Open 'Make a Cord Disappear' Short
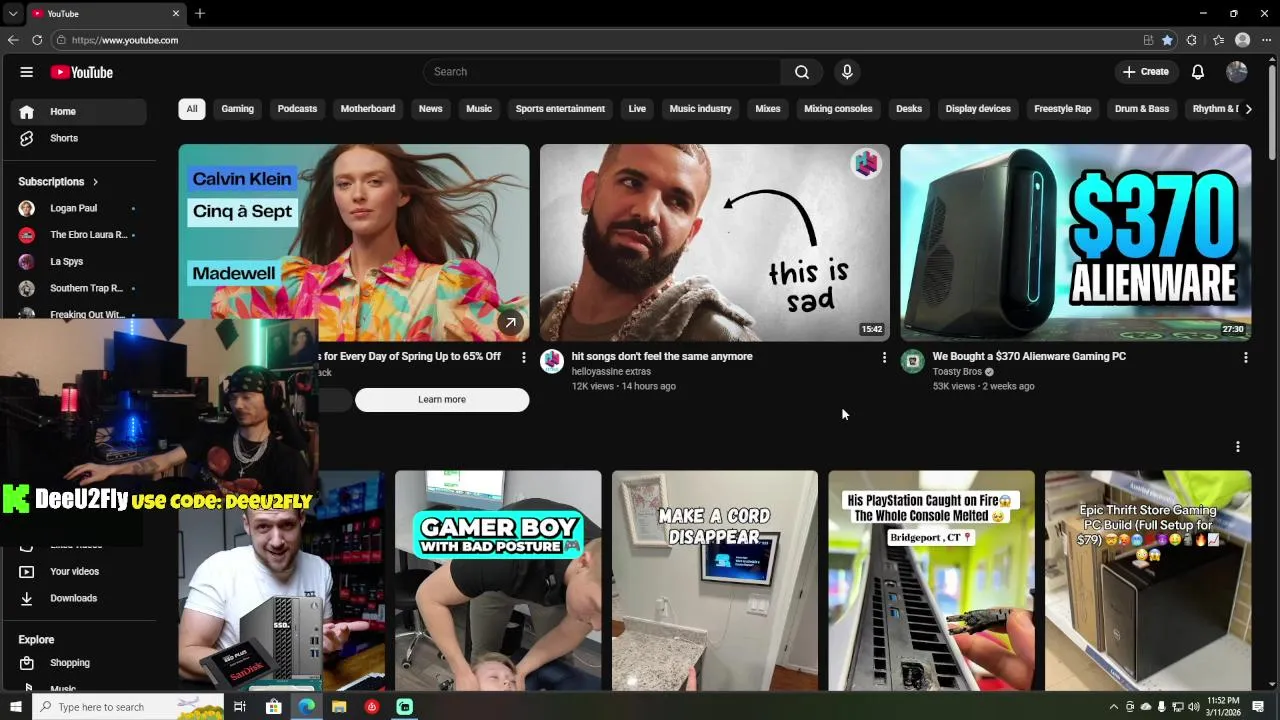This screenshot has width=1280, height=720. pos(714,580)
